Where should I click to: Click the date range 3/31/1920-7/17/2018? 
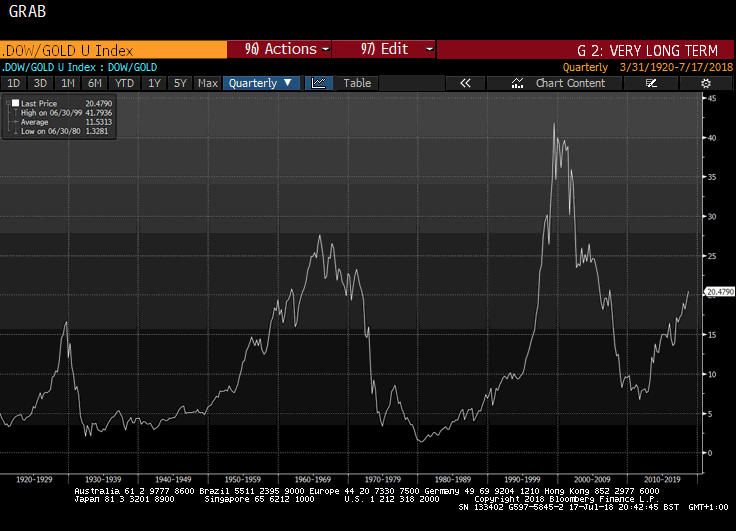[674, 67]
